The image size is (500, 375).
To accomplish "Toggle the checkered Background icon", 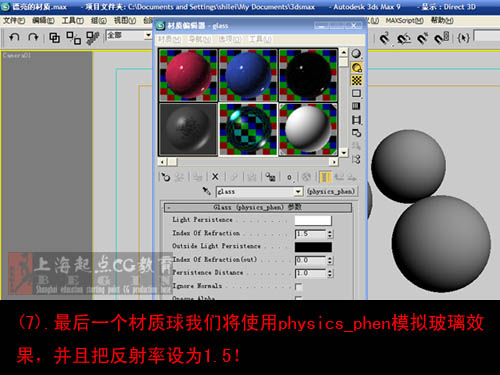I will [x=356, y=80].
